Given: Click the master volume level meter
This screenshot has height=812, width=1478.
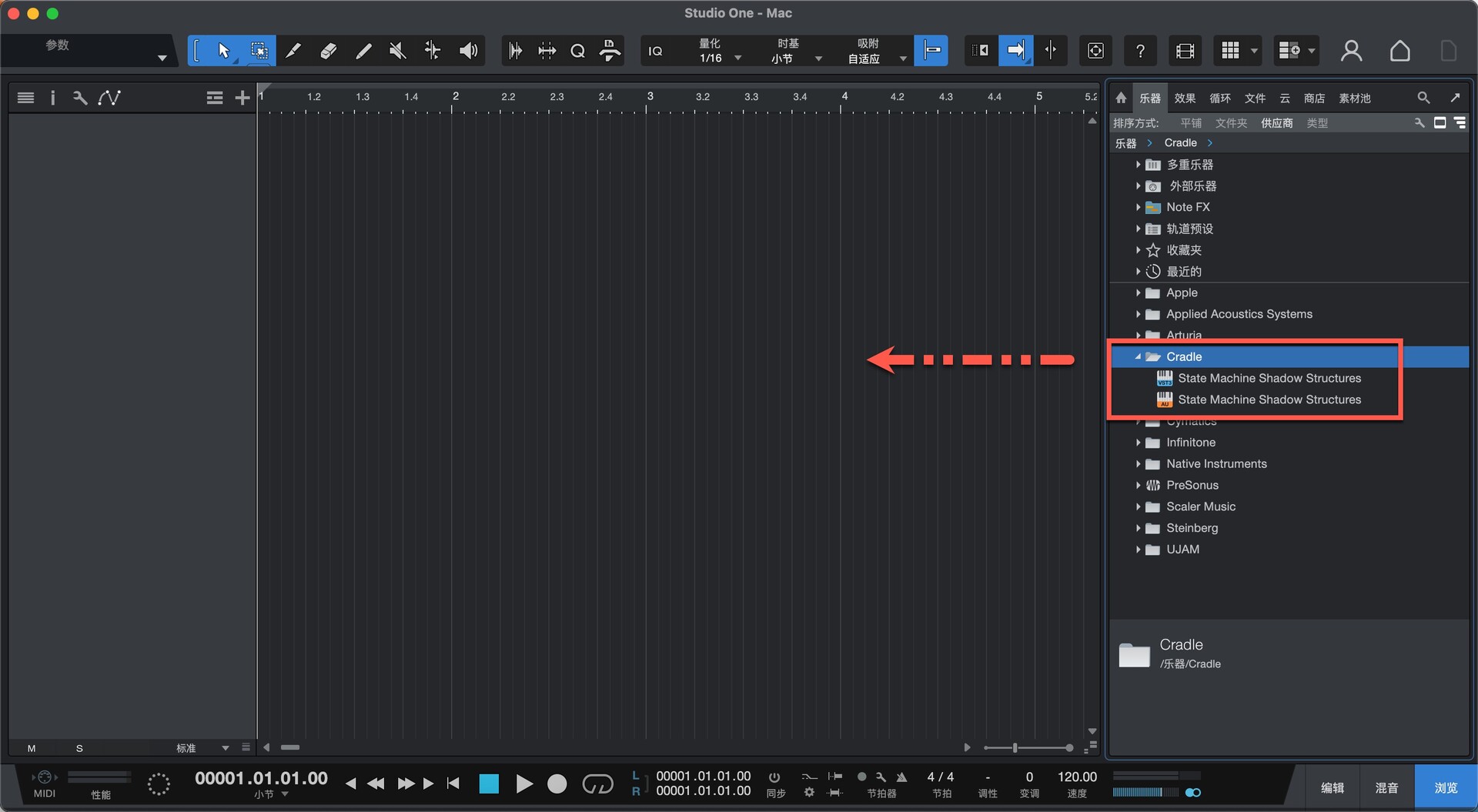Looking at the screenshot, I should [x=1145, y=793].
